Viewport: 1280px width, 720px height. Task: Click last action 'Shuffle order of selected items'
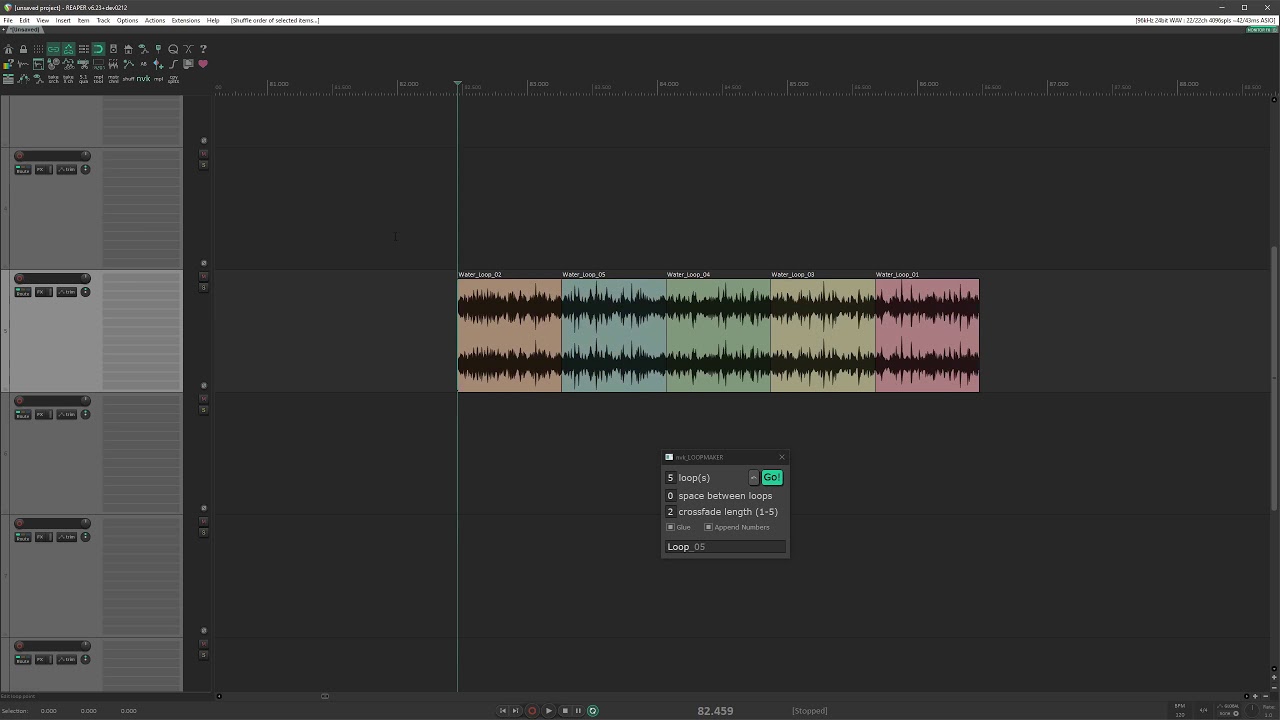(275, 20)
